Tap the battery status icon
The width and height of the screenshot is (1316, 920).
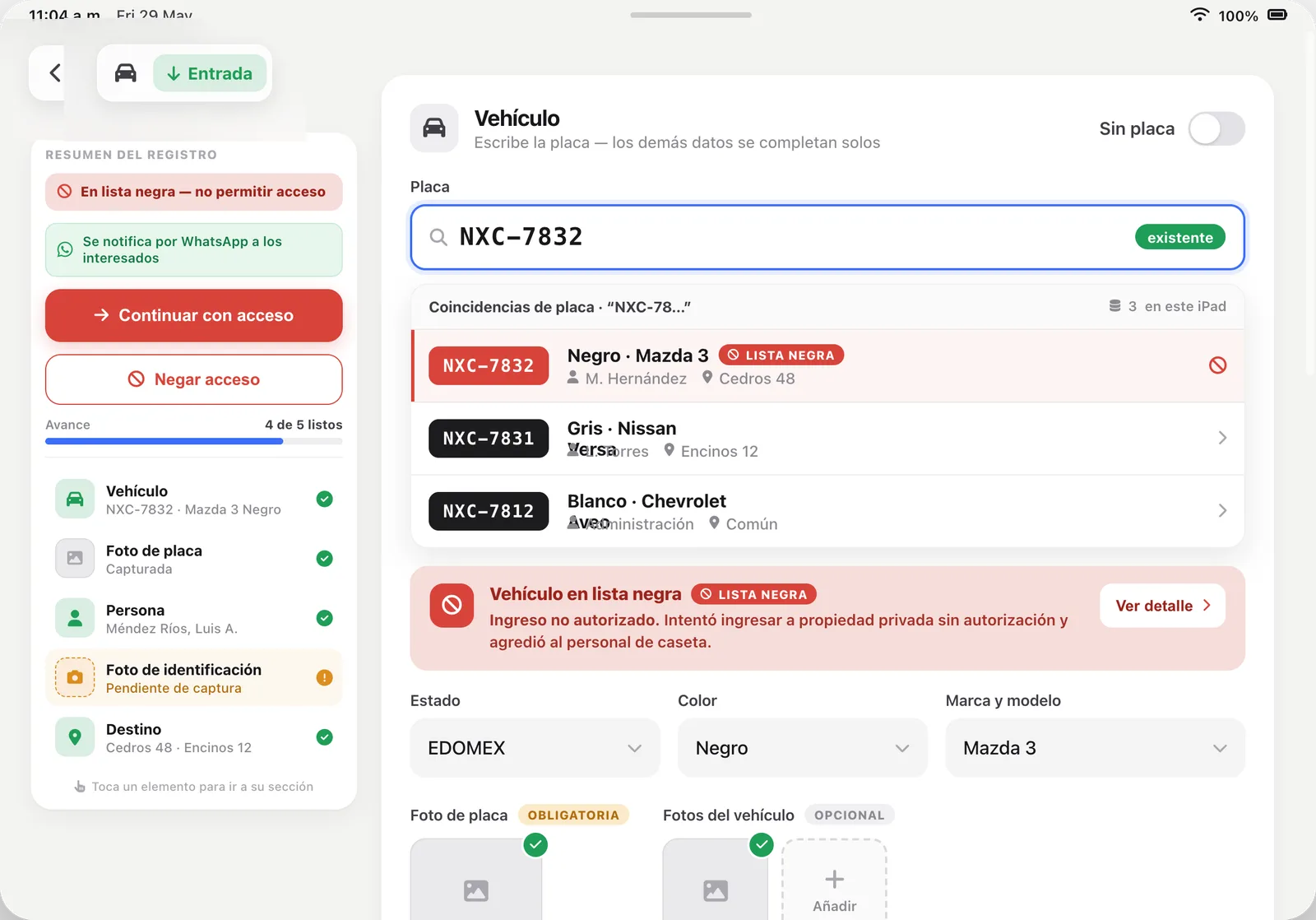1277,15
